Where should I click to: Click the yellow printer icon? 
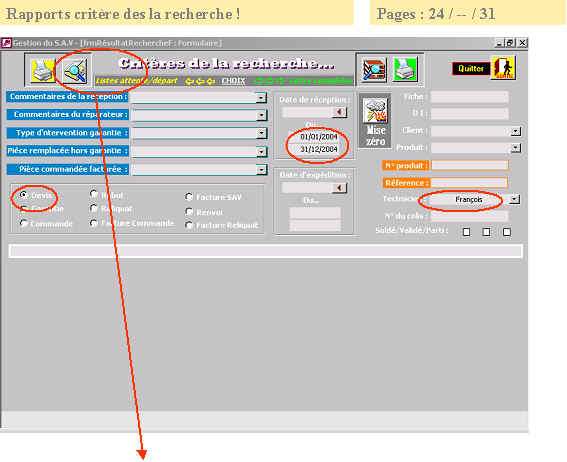pos(43,70)
